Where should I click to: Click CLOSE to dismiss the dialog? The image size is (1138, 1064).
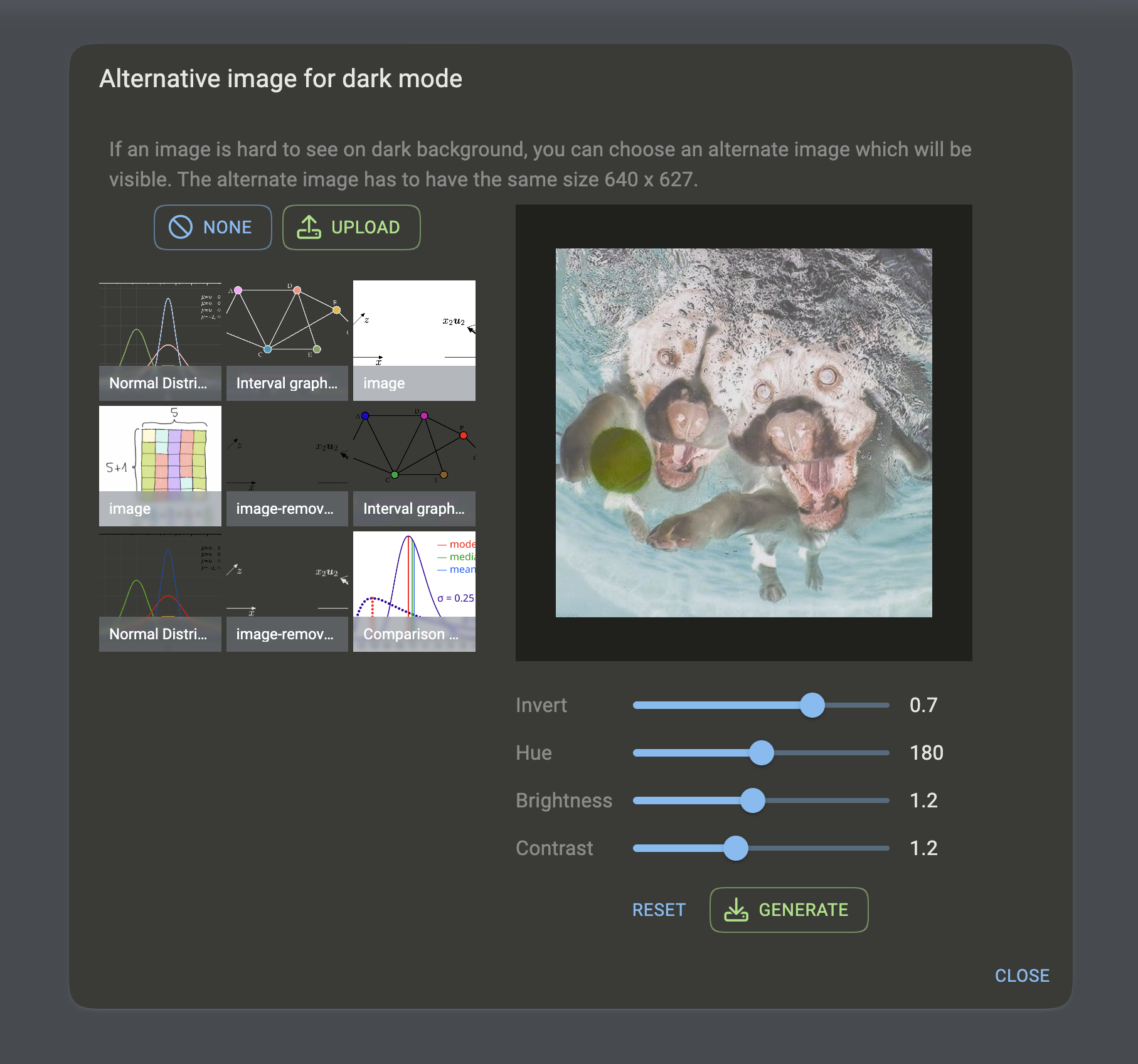pyautogui.click(x=1022, y=976)
